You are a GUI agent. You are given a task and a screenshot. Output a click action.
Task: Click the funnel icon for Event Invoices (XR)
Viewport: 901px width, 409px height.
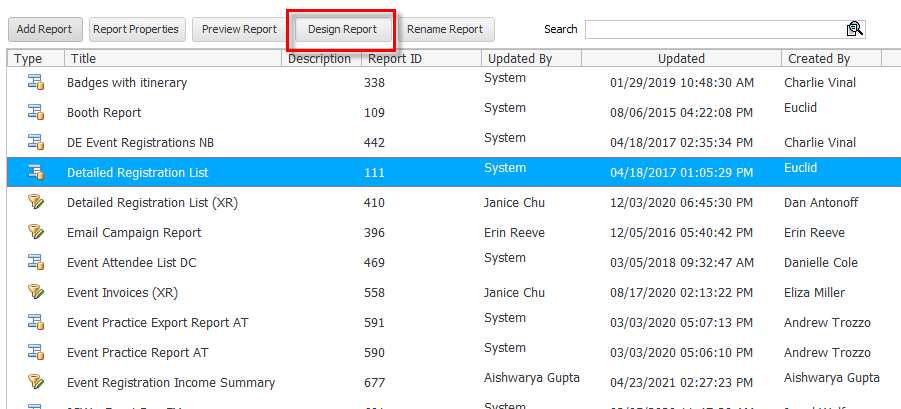point(36,292)
